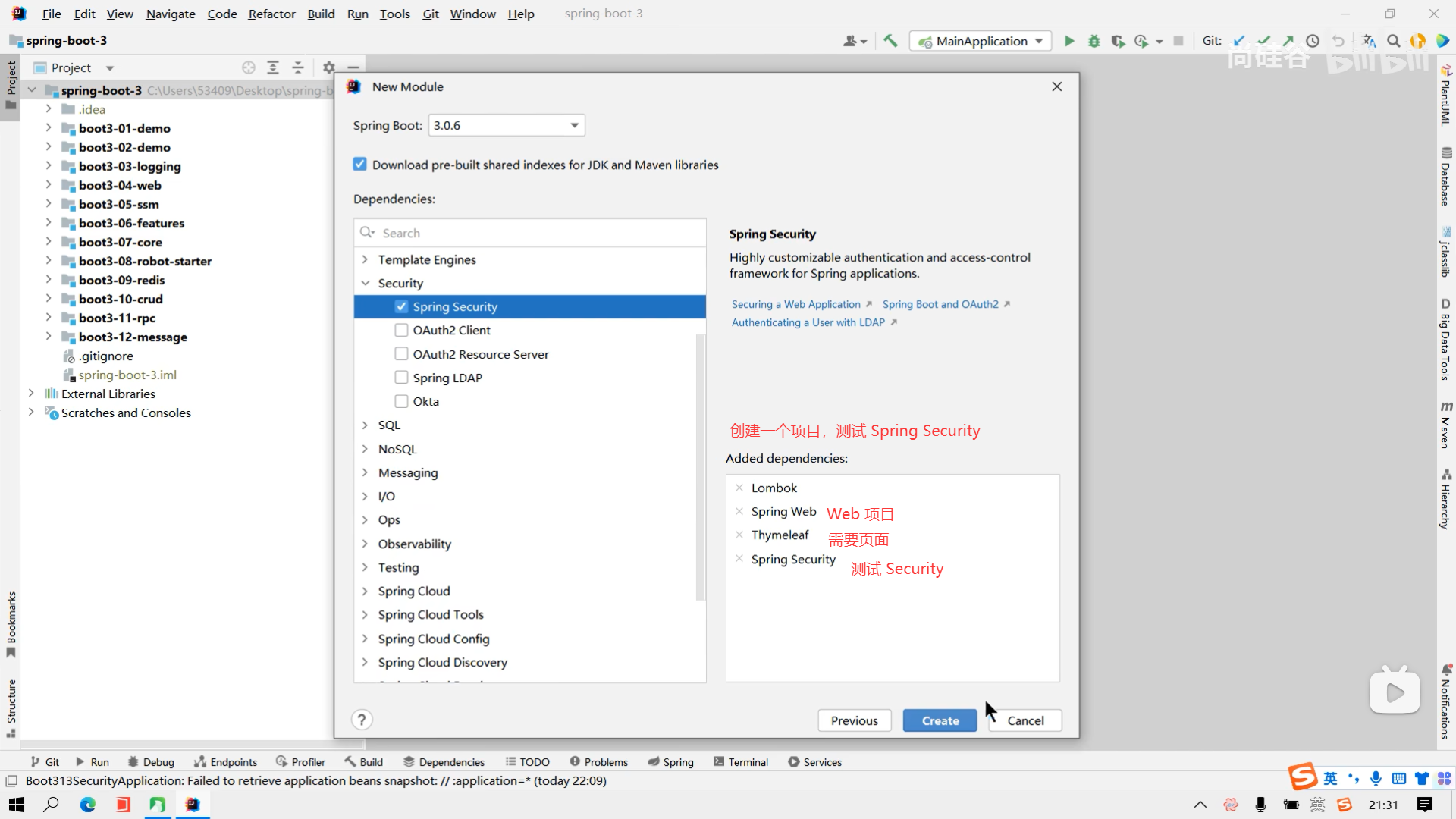Expand the SQL dependency category

(365, 425)
